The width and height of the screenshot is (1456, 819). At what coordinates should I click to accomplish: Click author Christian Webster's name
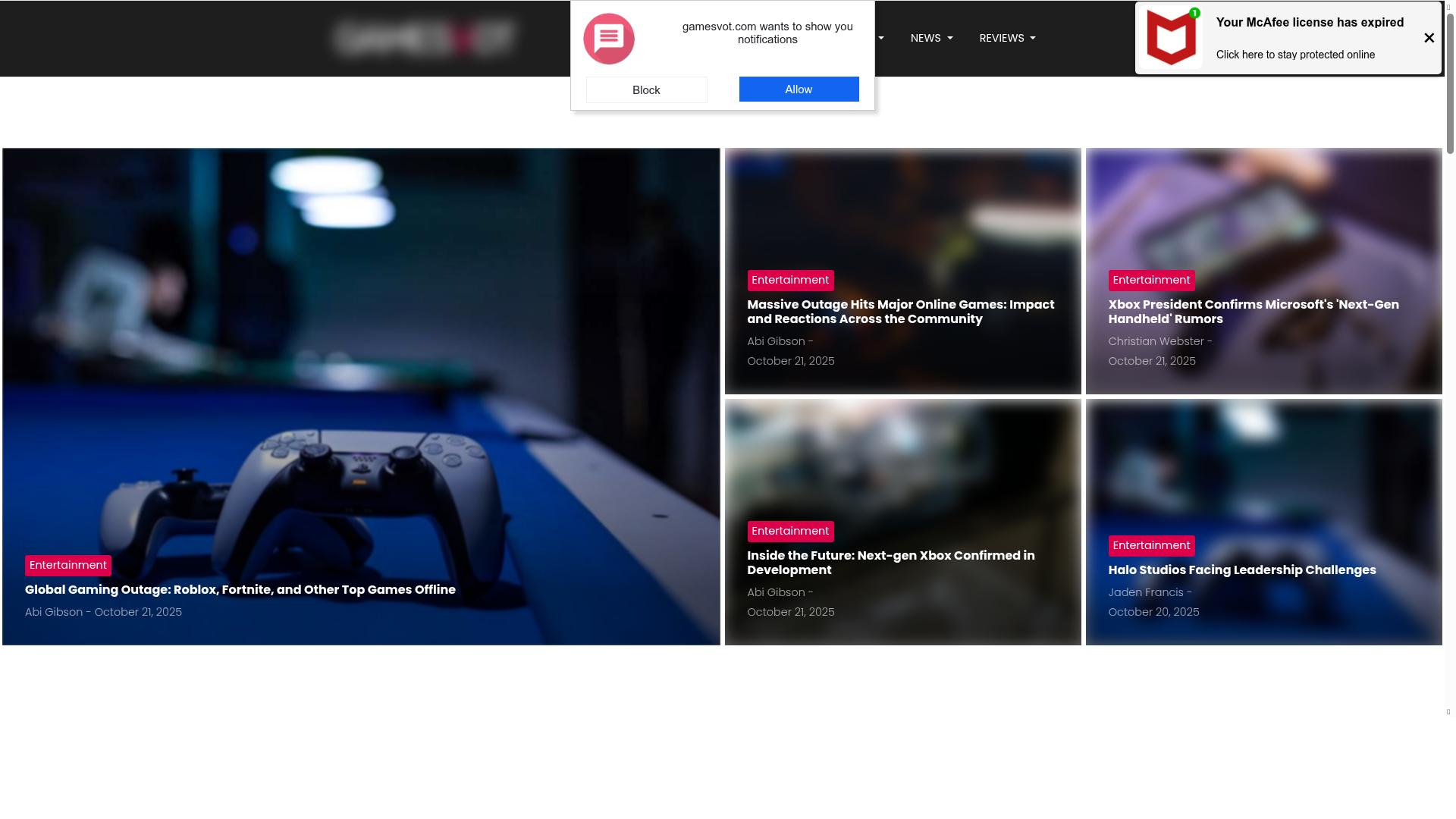point(1156,342)
